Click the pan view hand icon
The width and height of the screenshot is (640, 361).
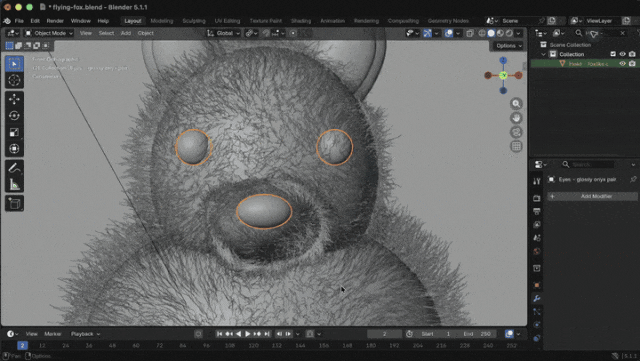pos(516,118)
